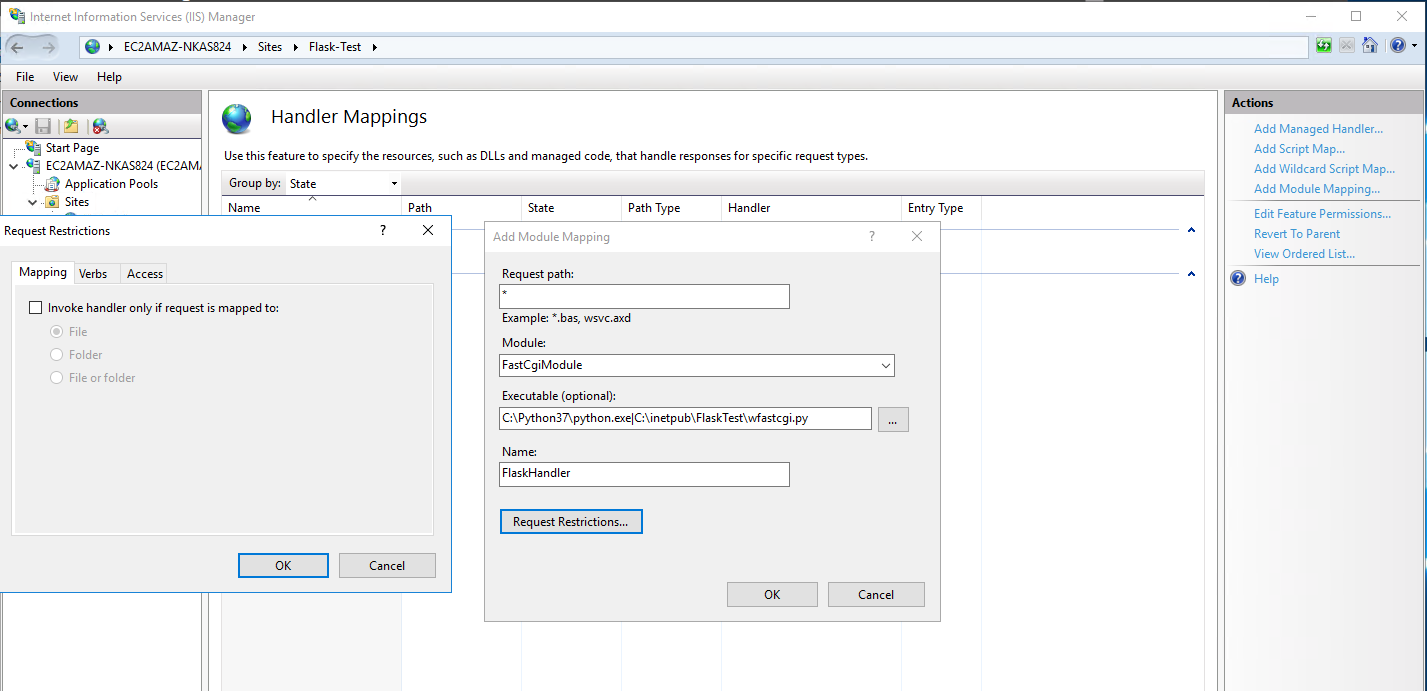Open View Ordered List
Viewport: 1427px width, 691px height.
point(1304,254)
